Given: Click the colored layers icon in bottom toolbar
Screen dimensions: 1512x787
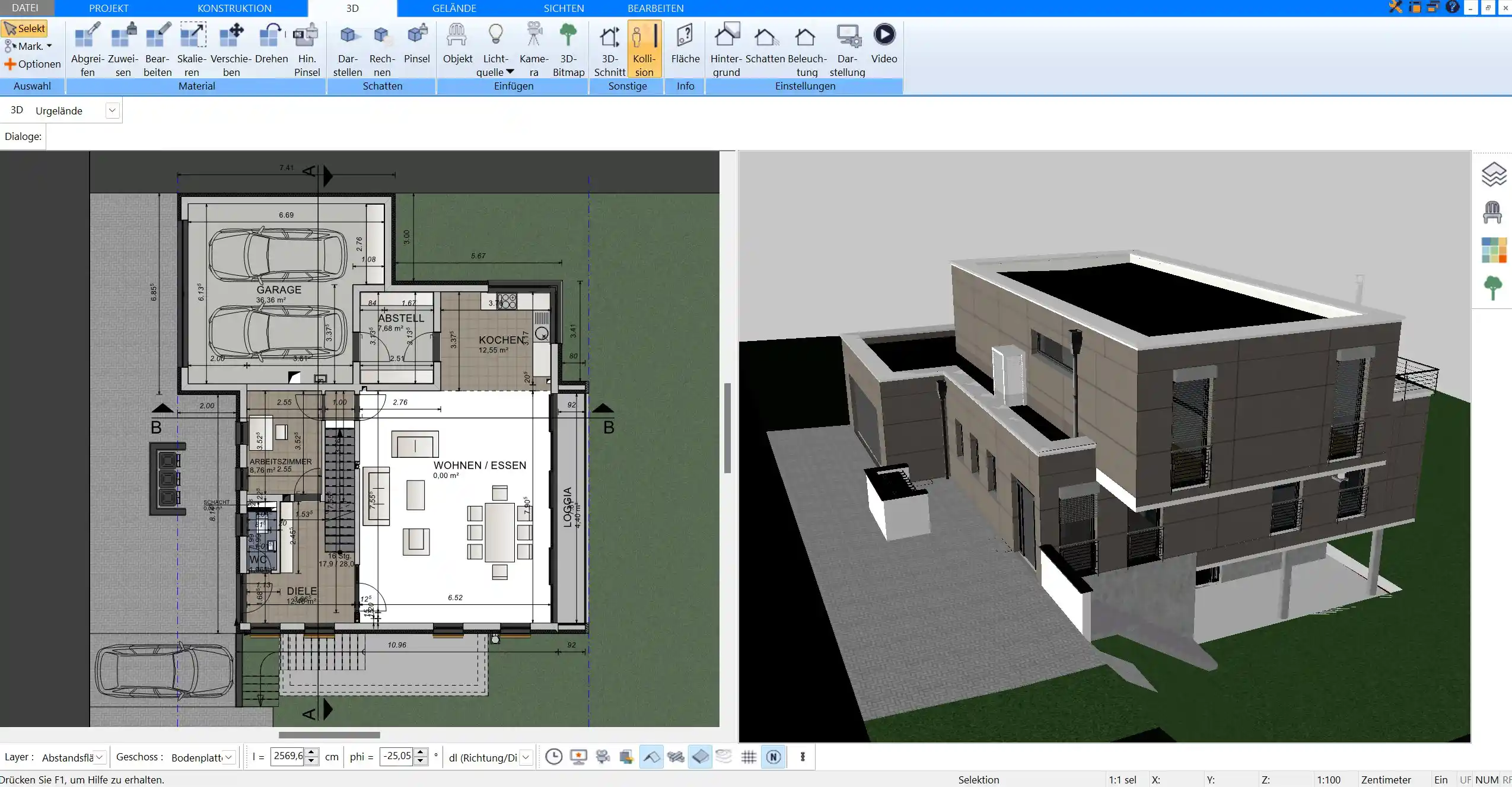Looking at the screenshot, I should 627,757.
